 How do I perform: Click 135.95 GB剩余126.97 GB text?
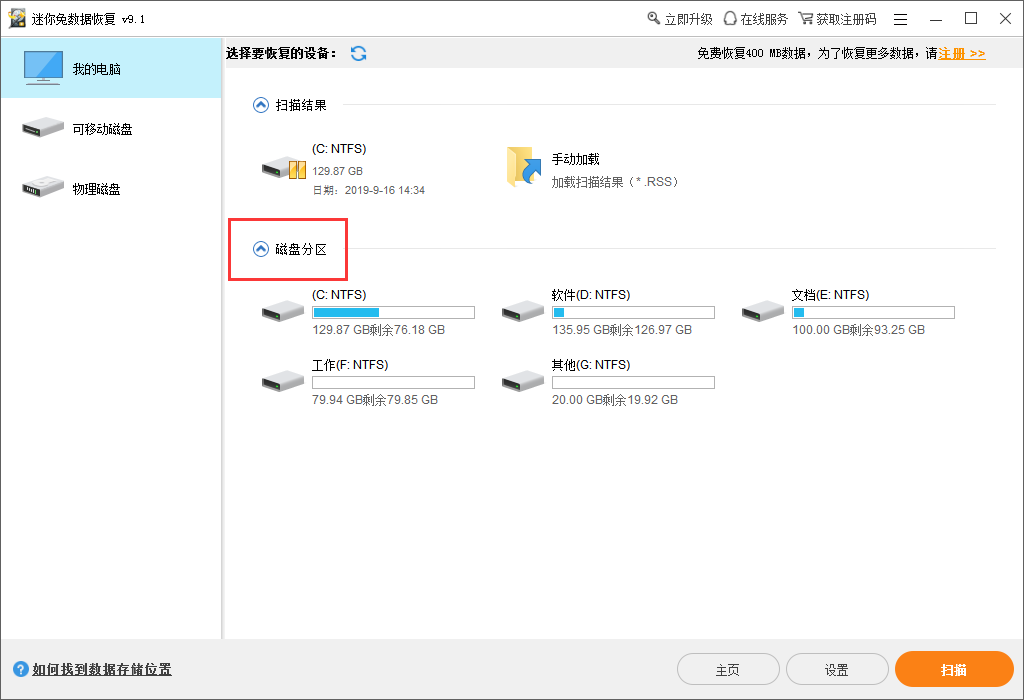[x=622, y=330]
